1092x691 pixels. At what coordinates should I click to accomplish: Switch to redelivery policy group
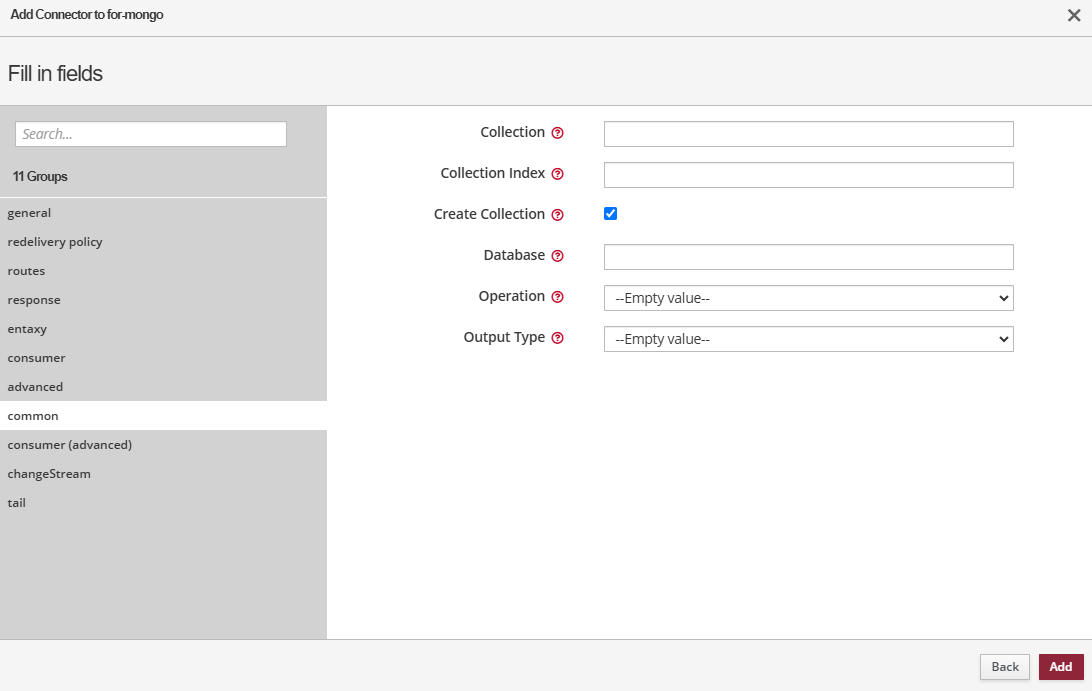pos(55,242)
